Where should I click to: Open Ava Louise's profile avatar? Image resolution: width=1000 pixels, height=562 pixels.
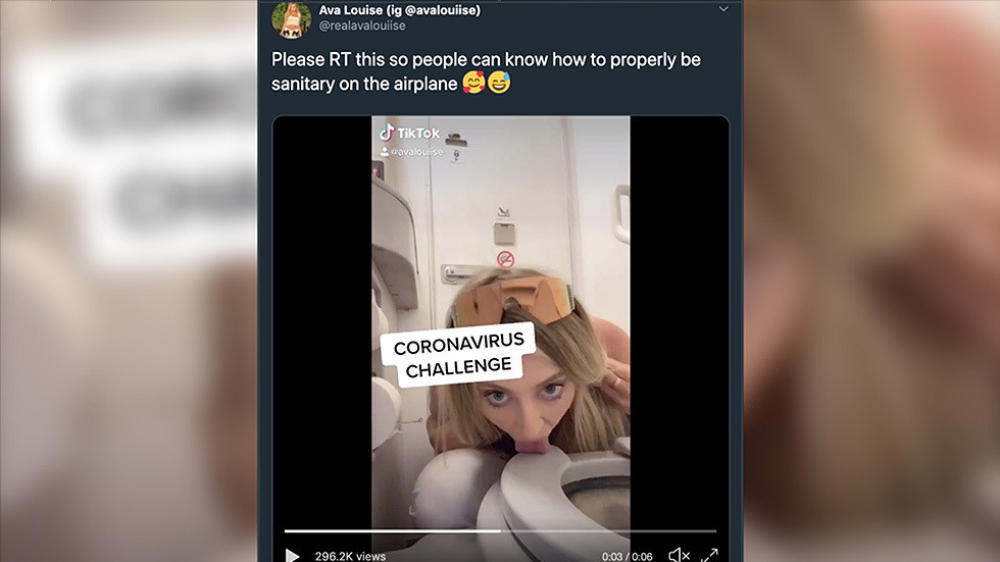(291, 19)
